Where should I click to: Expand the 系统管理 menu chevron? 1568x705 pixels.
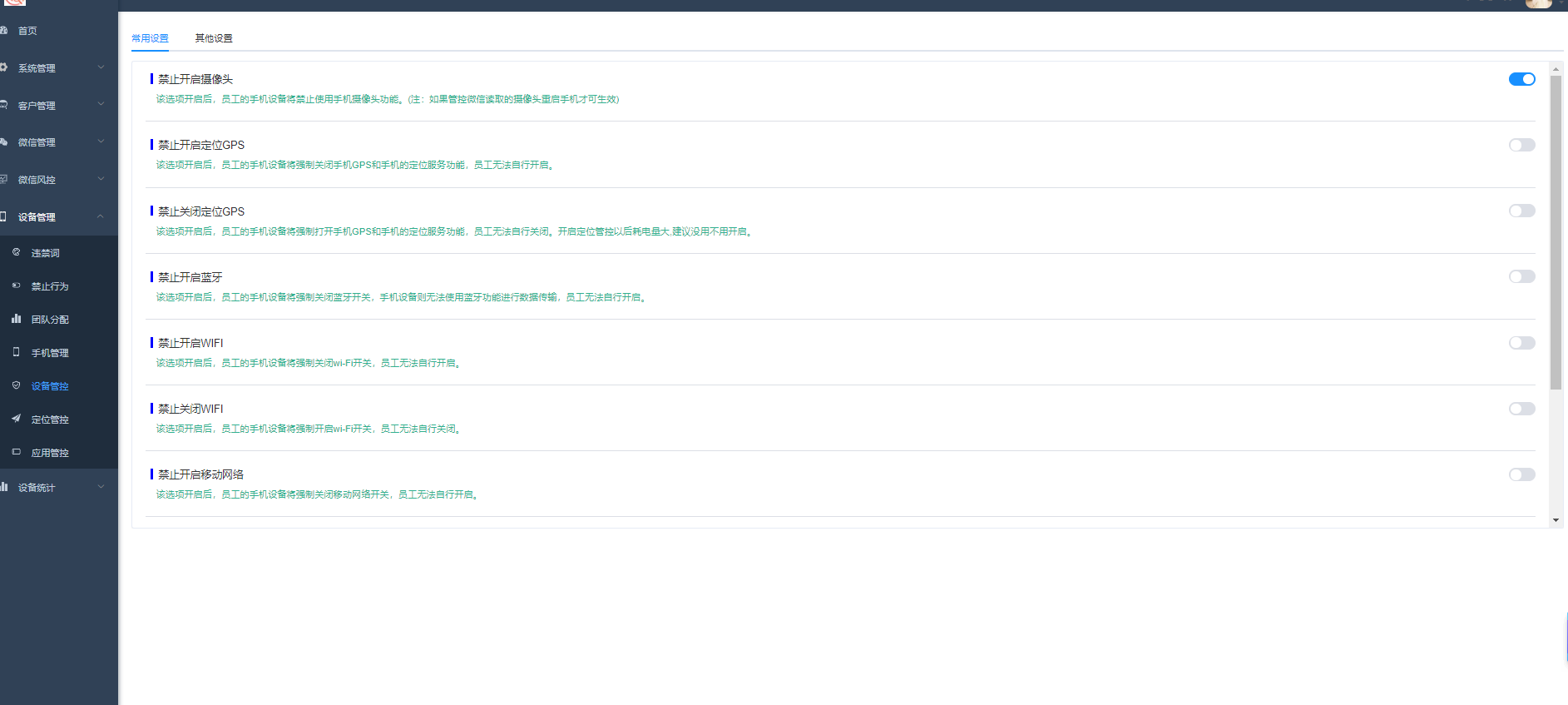pos(101,67)
